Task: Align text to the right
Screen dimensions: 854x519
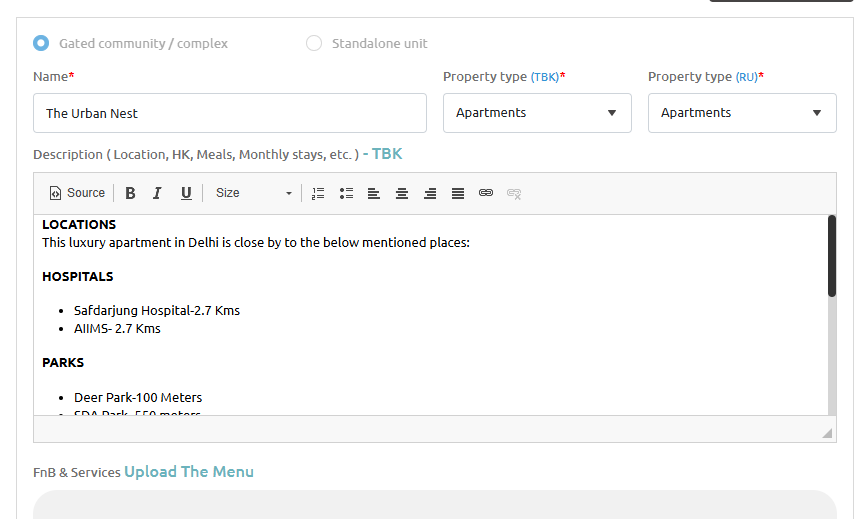Action: coord(430,193)
